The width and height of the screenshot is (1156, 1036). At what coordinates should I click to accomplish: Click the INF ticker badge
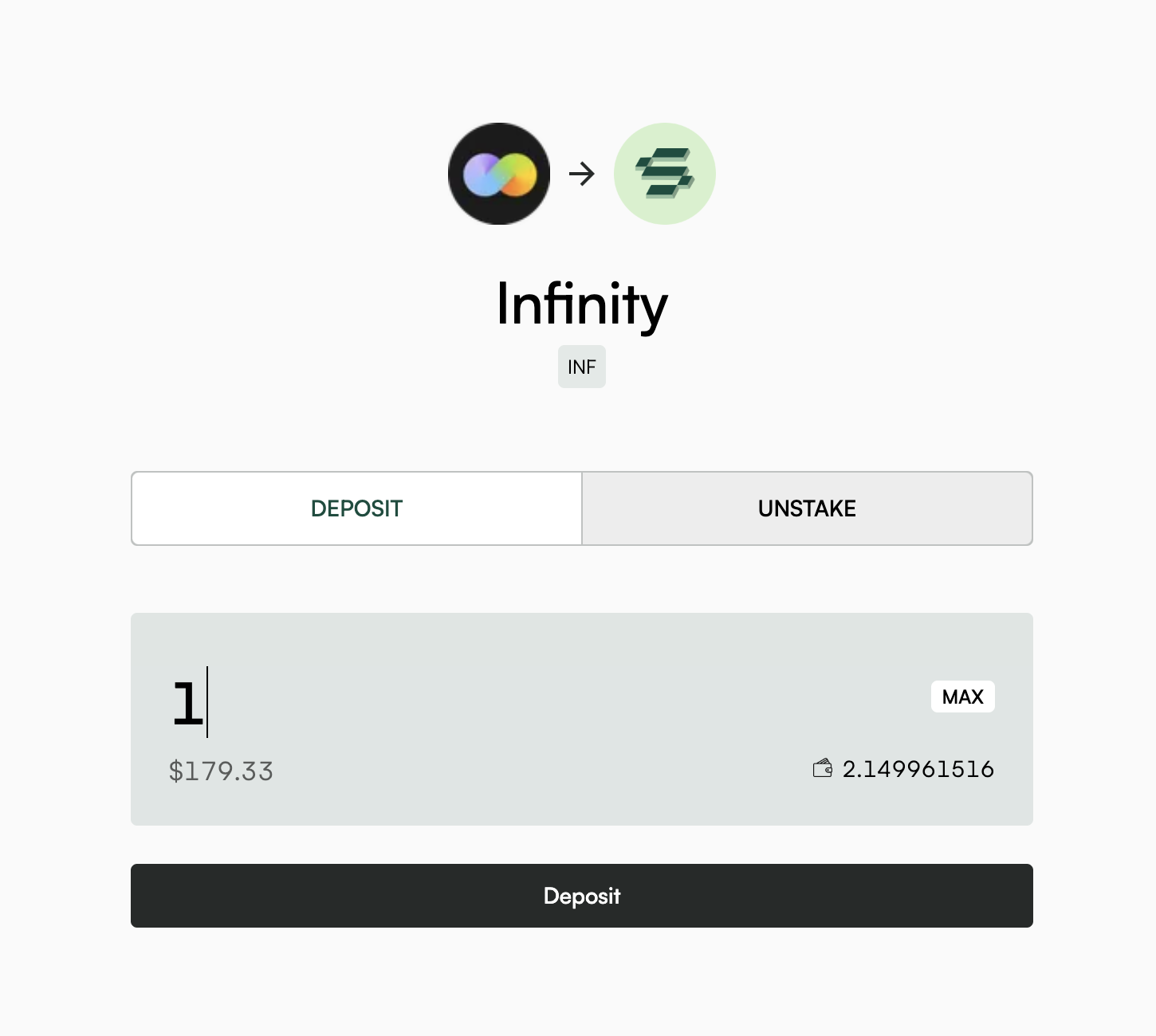point(582,367)
